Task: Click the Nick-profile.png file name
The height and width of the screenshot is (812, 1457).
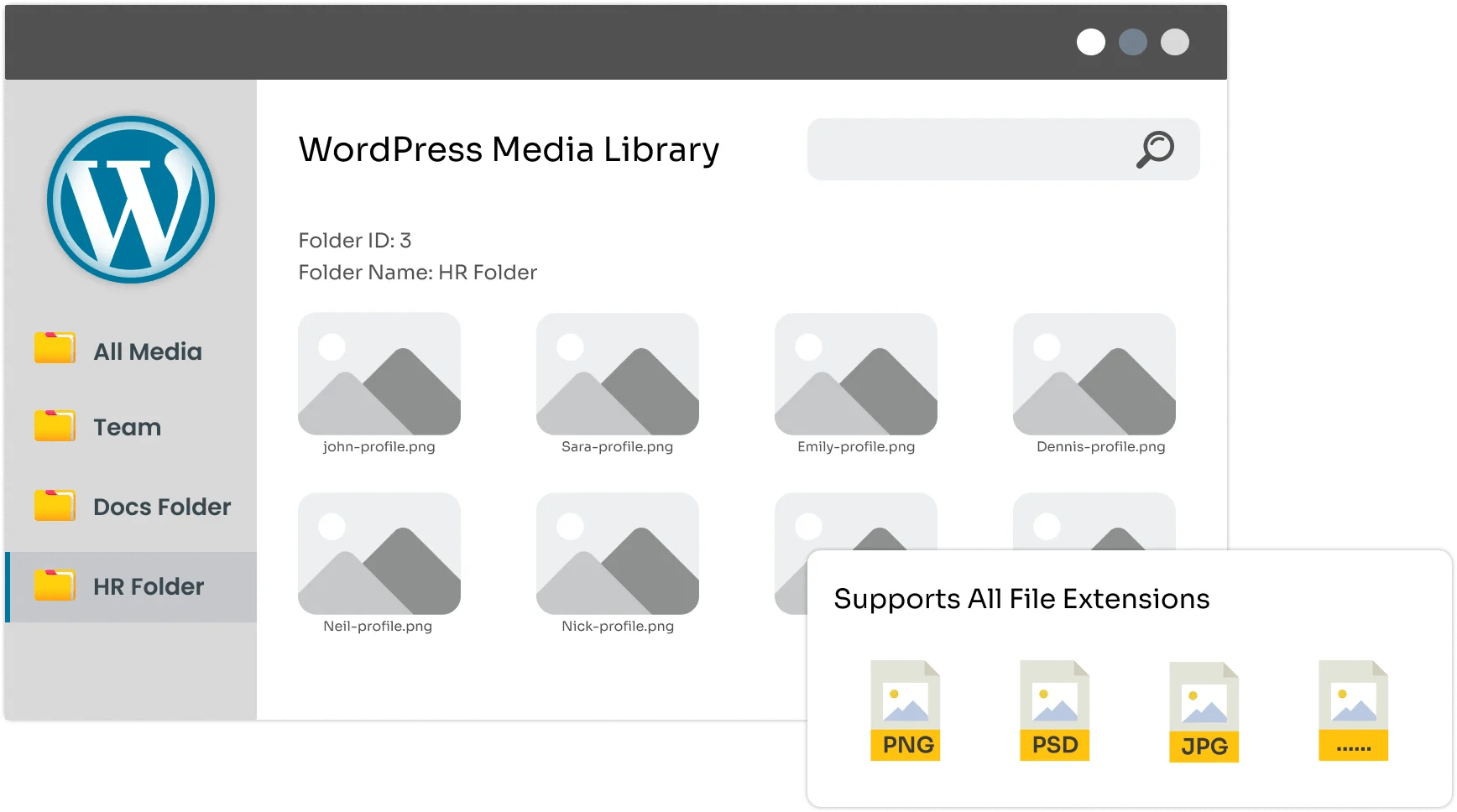Action: (x=617, y=626)
